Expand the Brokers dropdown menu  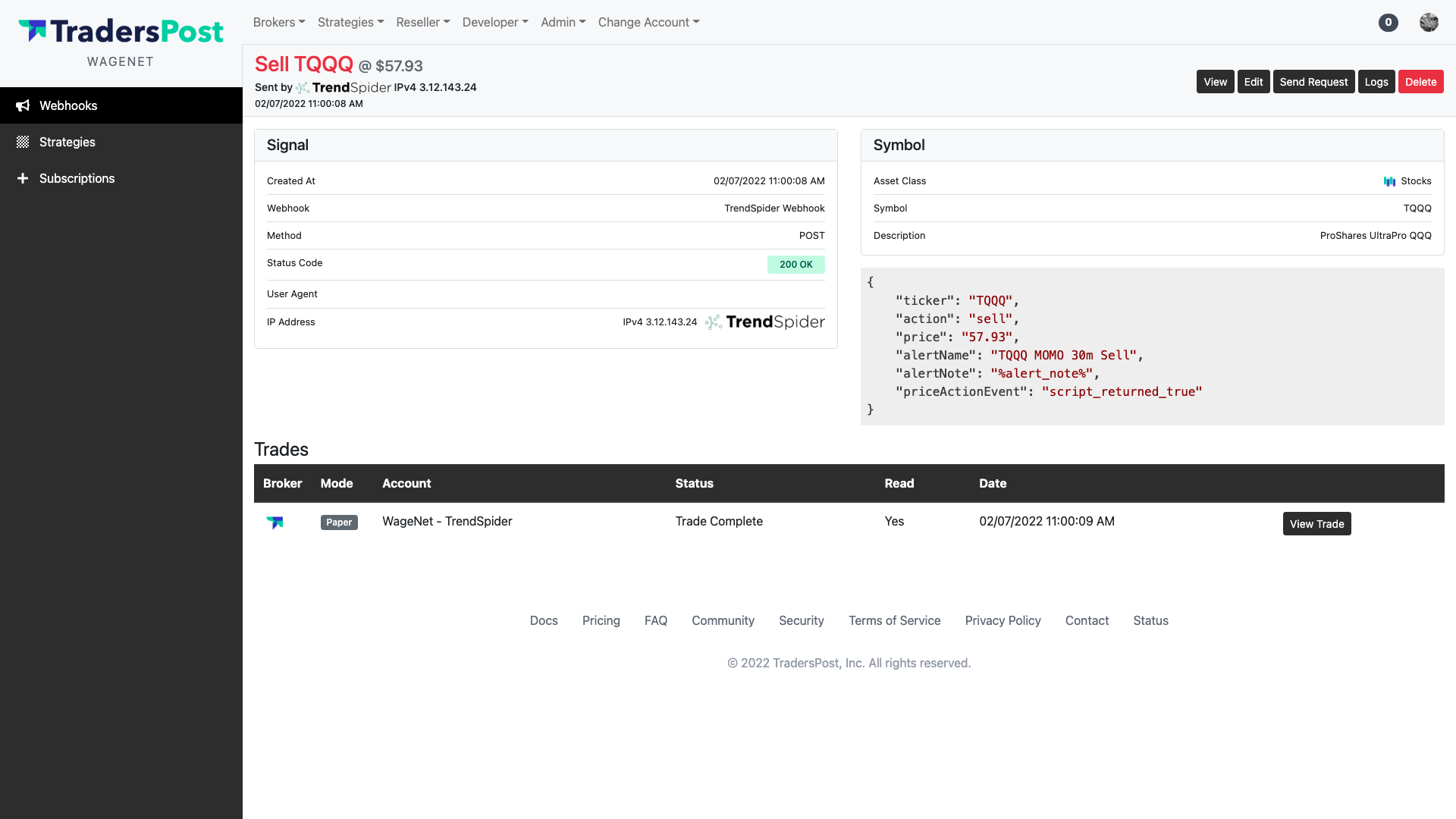pyautogui.click(x=279, y=22)
